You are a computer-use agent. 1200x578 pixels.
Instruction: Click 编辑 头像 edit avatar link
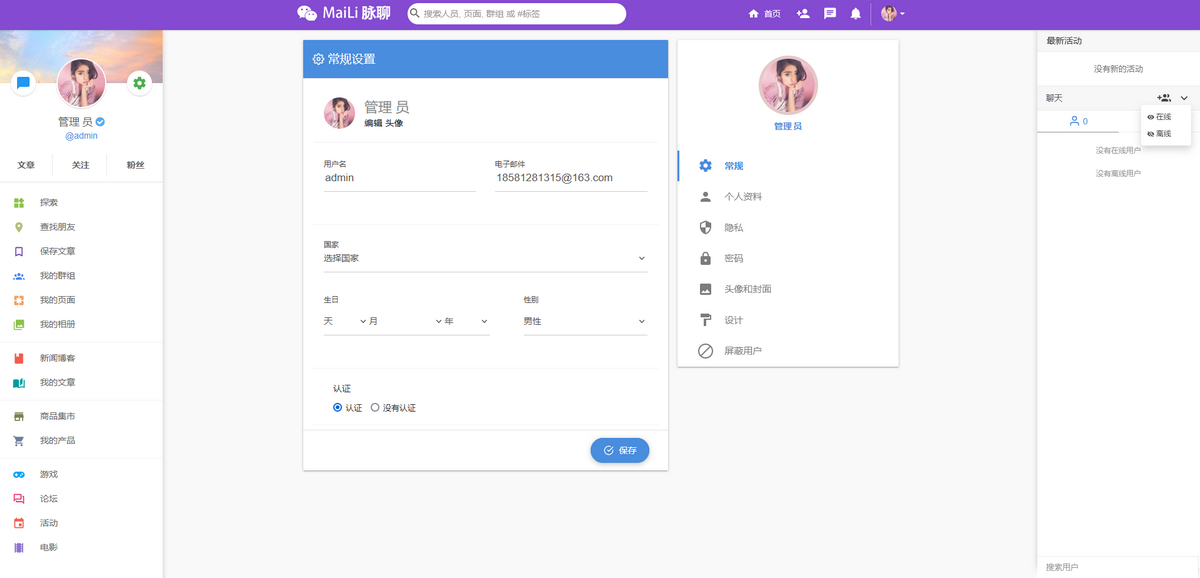[x=383, y=123]
